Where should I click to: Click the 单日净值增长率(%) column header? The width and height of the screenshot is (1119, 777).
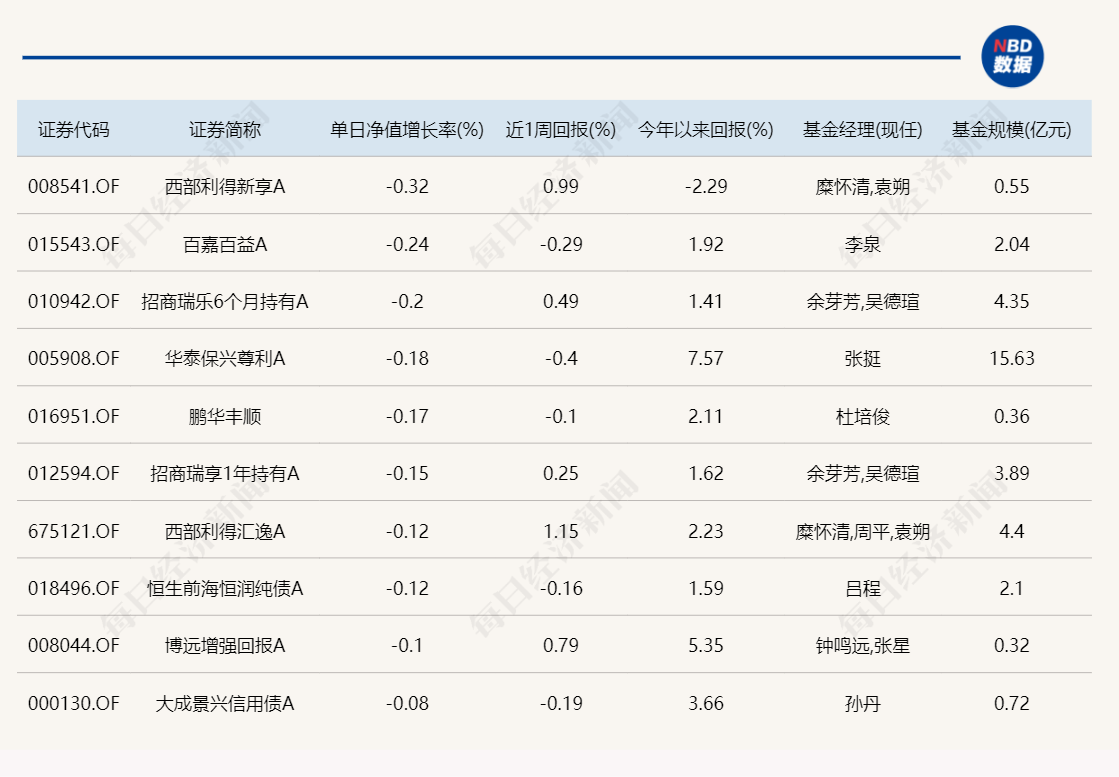point(407,130)
